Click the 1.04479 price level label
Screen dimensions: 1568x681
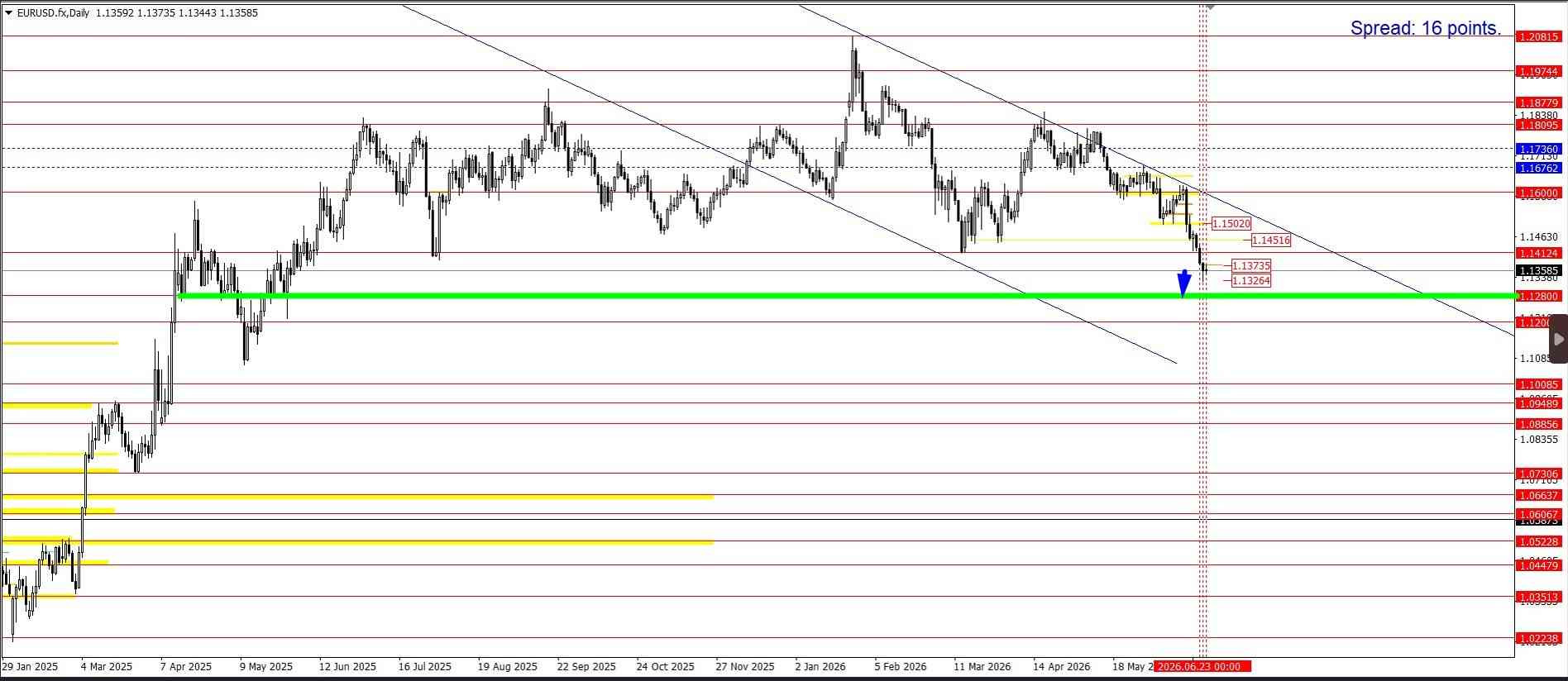[x=1539, y=566]
